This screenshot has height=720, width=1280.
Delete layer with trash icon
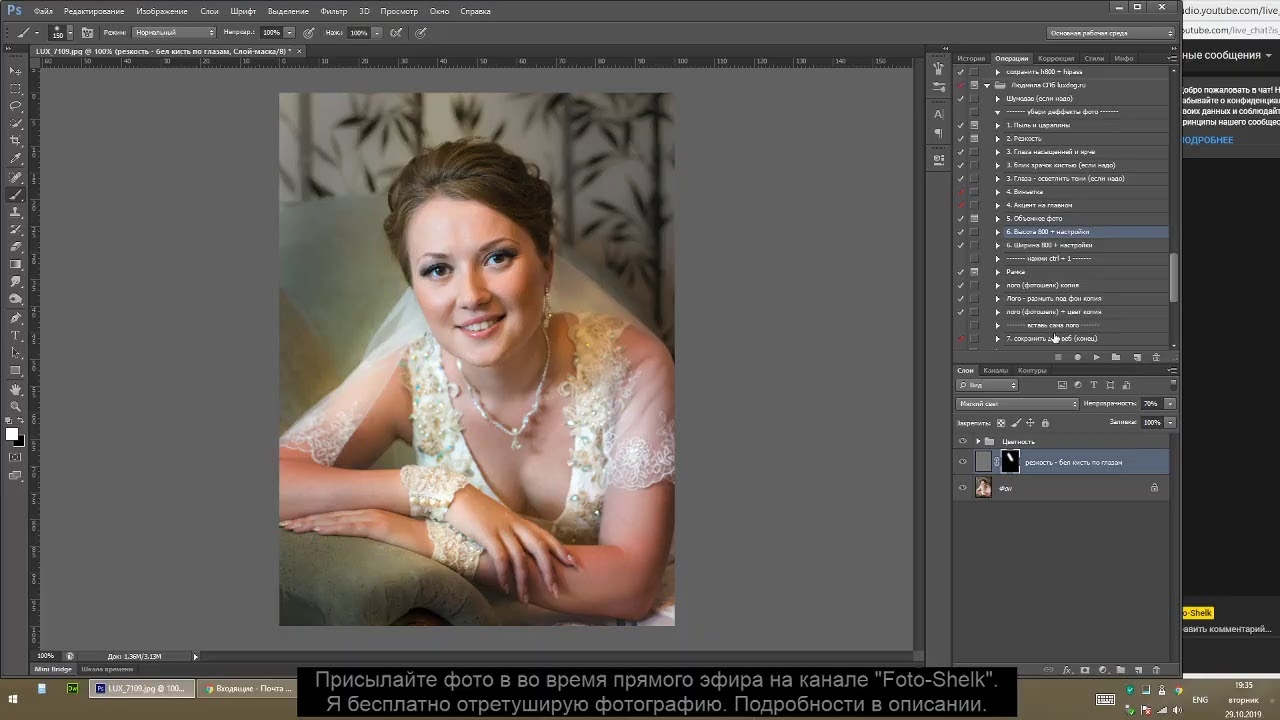click(1156, 670)
